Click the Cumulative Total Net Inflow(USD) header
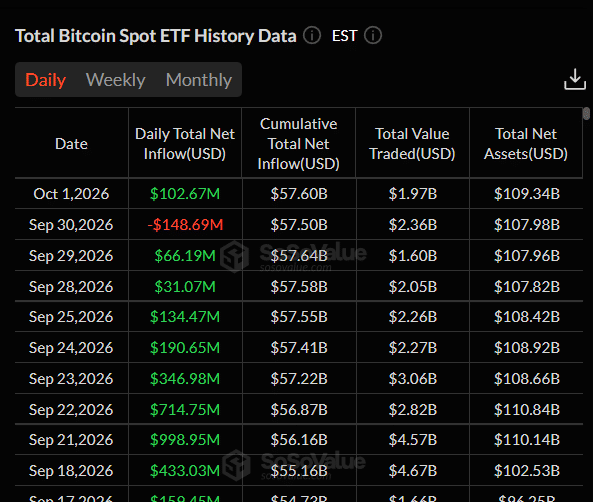The image size is (593, 502). point(299,144)
